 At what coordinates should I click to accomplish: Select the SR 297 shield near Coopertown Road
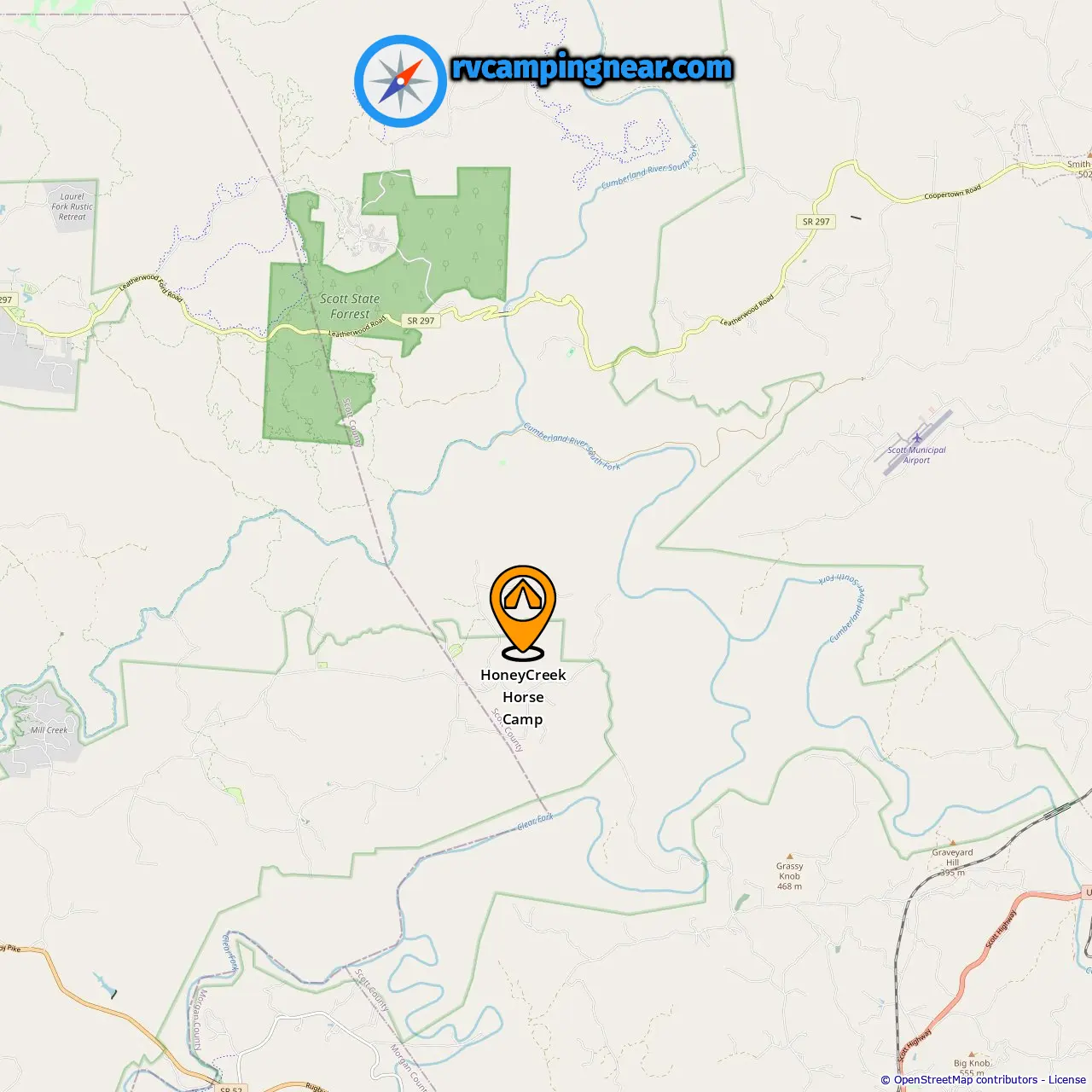click(x=816, y=221)
